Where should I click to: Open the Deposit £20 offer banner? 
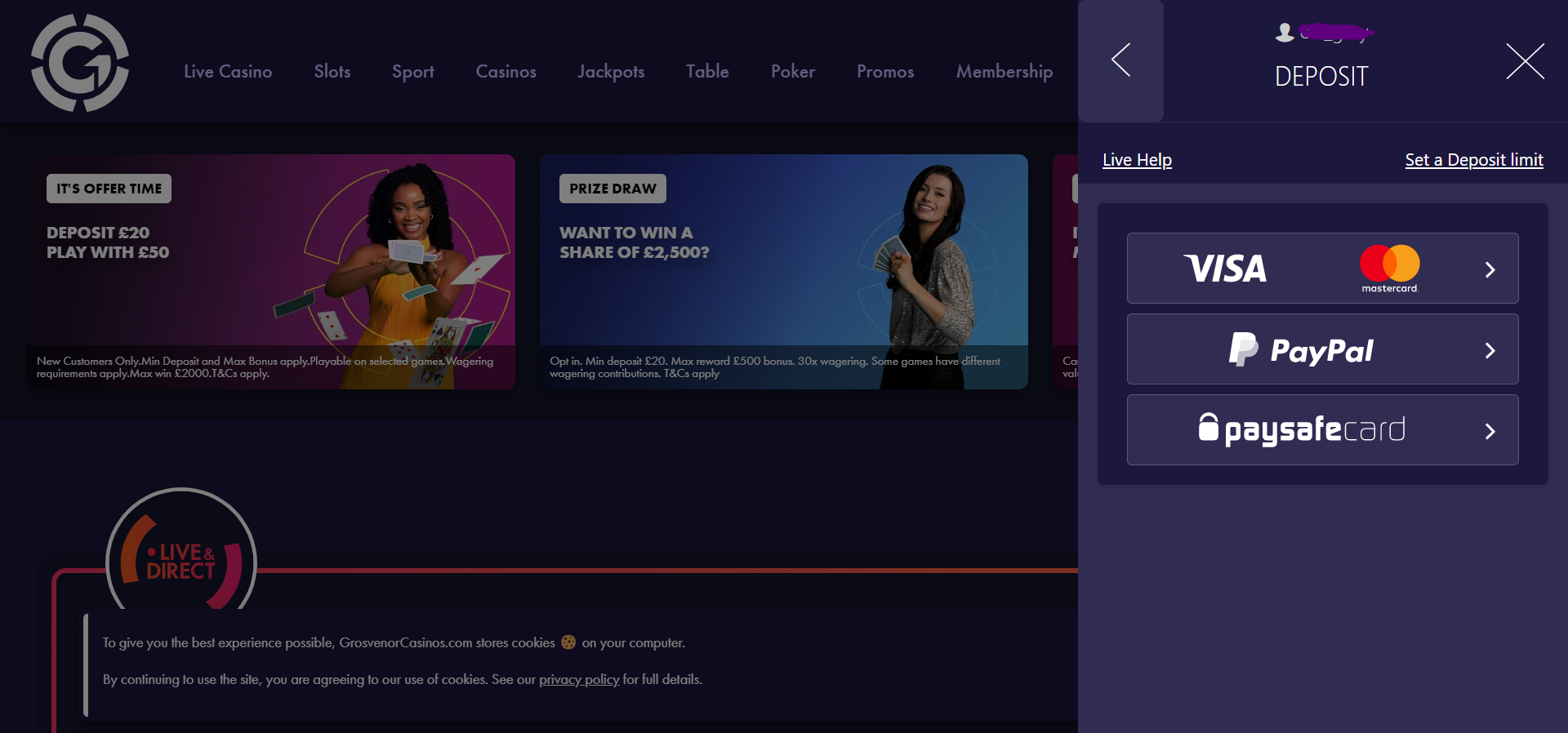point(271,272)
